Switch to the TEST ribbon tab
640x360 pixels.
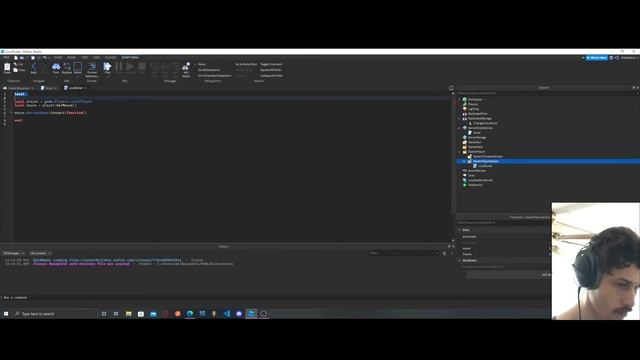85,58
